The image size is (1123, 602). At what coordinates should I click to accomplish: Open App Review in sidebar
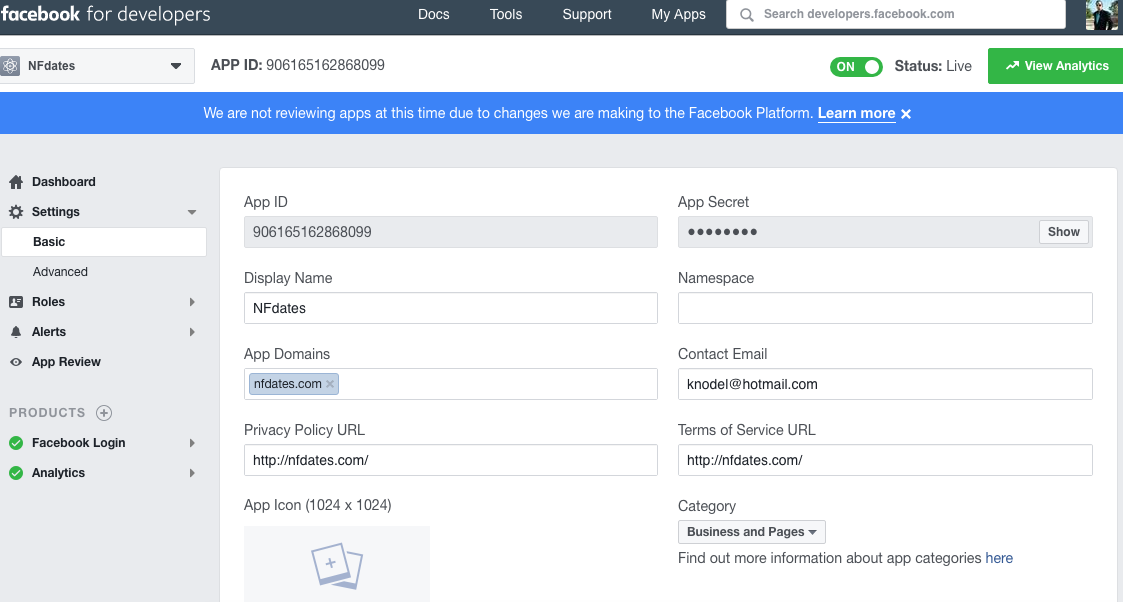66,362
